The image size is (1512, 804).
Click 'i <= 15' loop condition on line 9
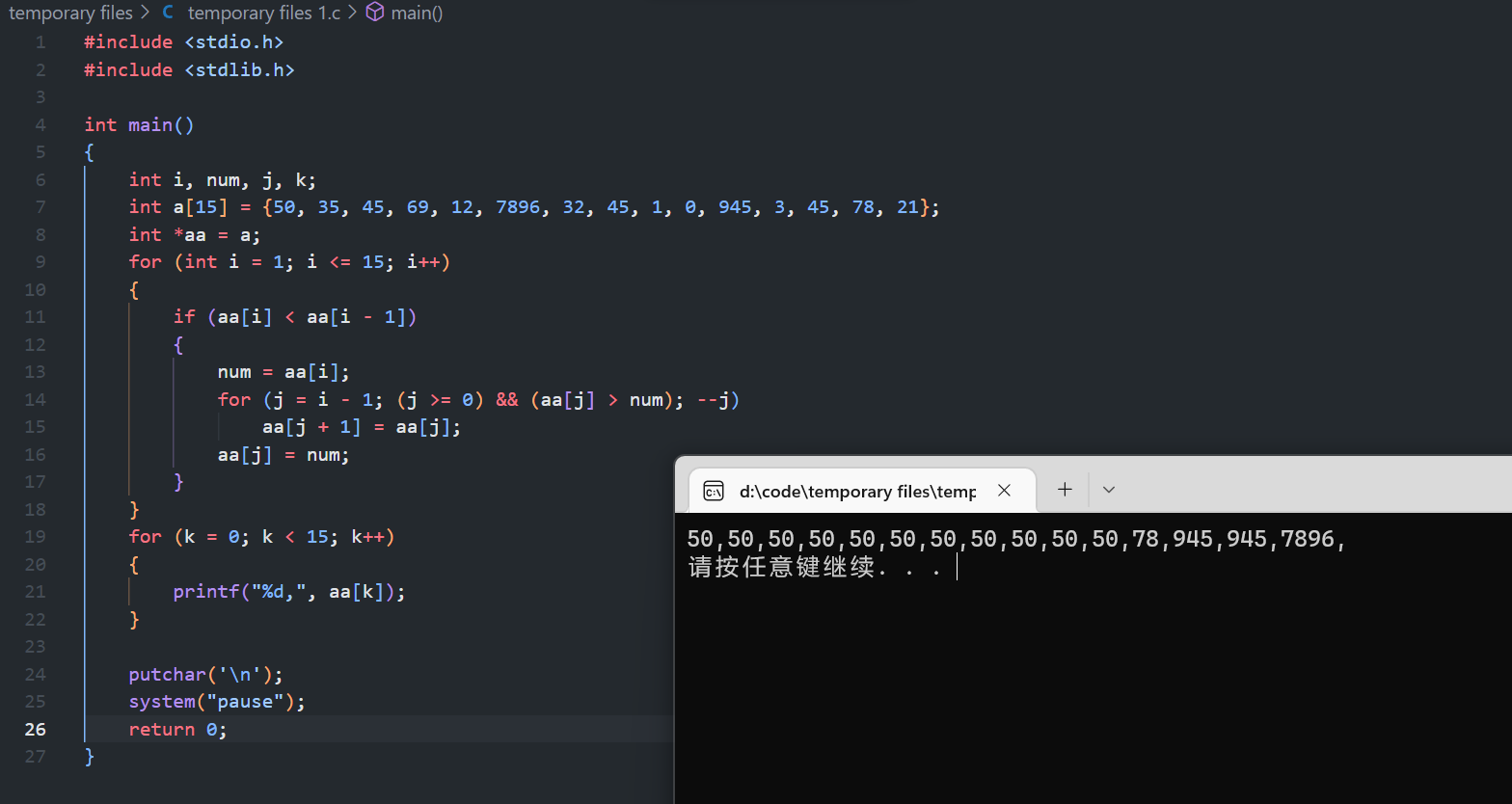click(345, 261)
